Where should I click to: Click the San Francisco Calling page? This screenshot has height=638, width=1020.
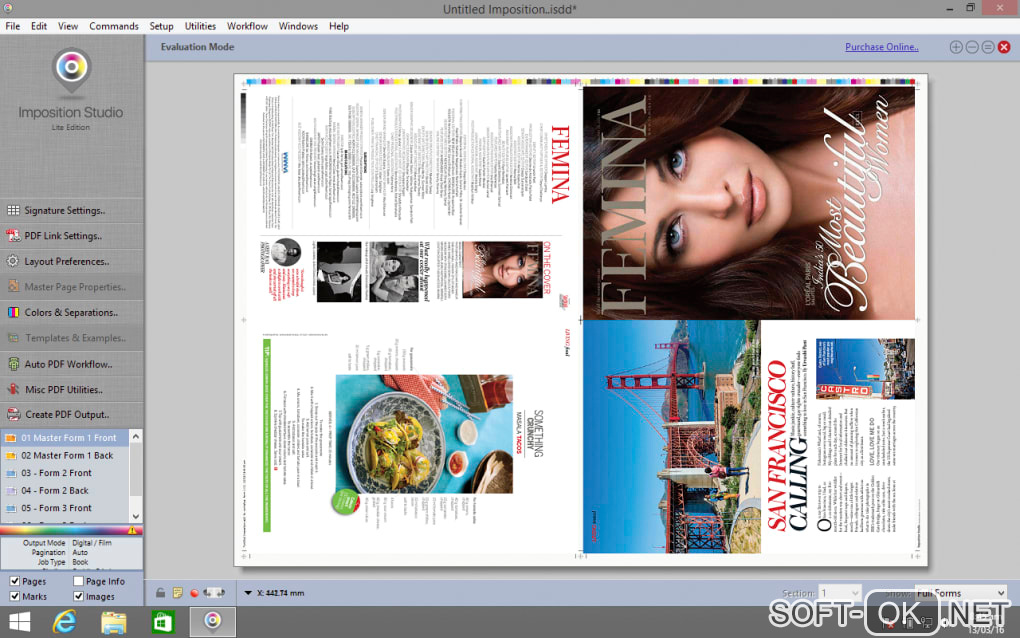pyautogui.click(x=749, y=436)
